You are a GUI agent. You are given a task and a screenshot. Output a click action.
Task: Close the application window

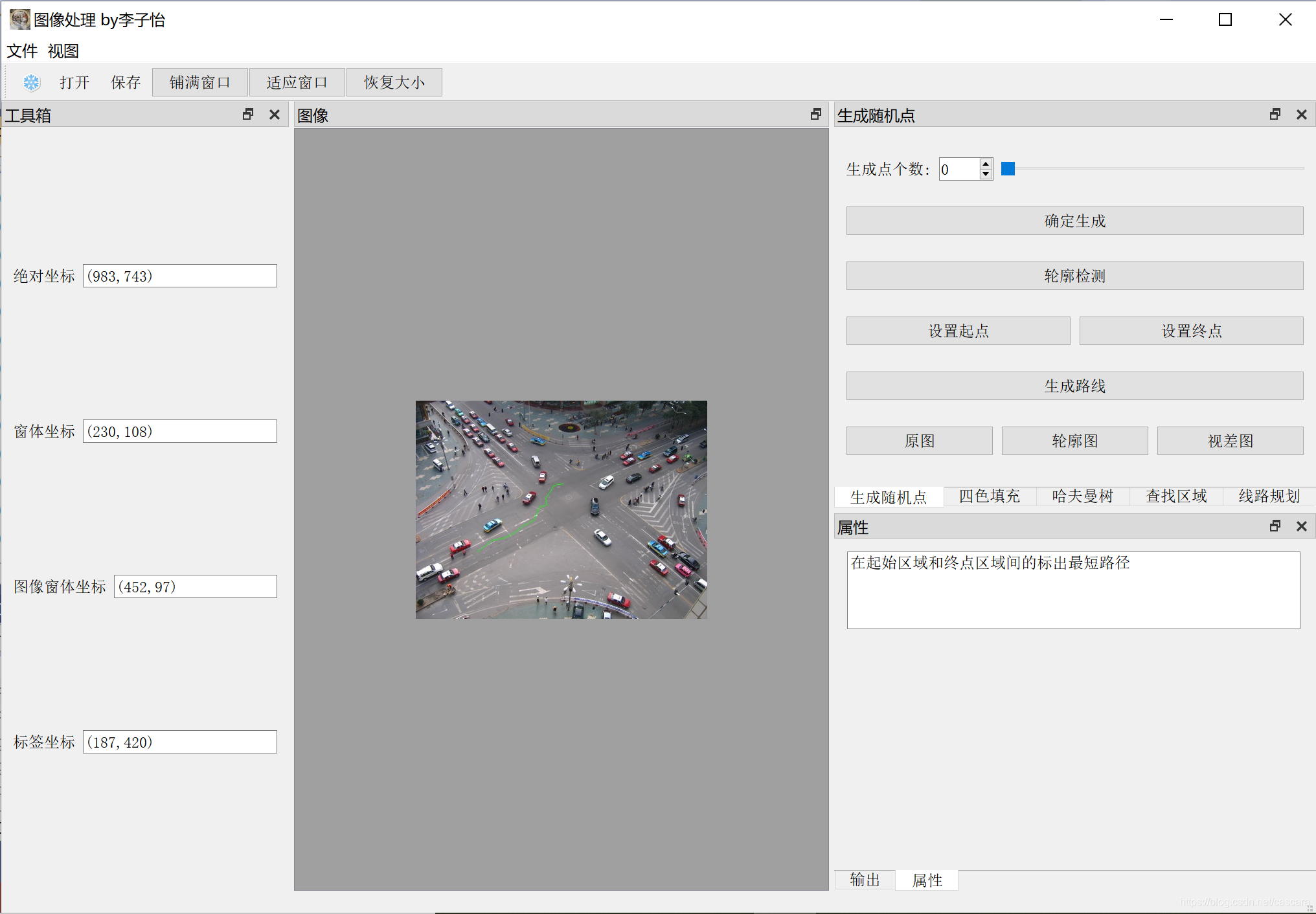1286,19
